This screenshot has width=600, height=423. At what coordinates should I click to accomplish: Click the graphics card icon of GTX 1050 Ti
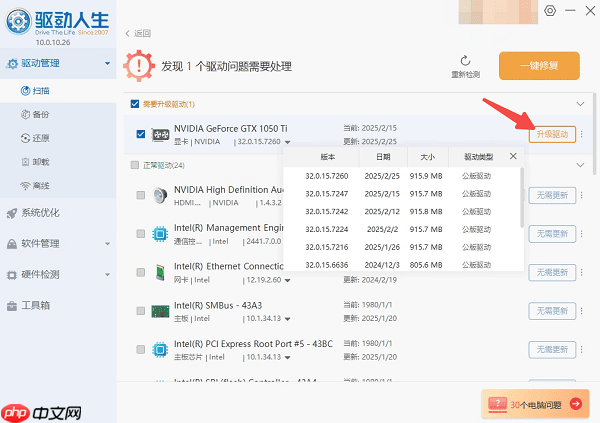point(160,134)
